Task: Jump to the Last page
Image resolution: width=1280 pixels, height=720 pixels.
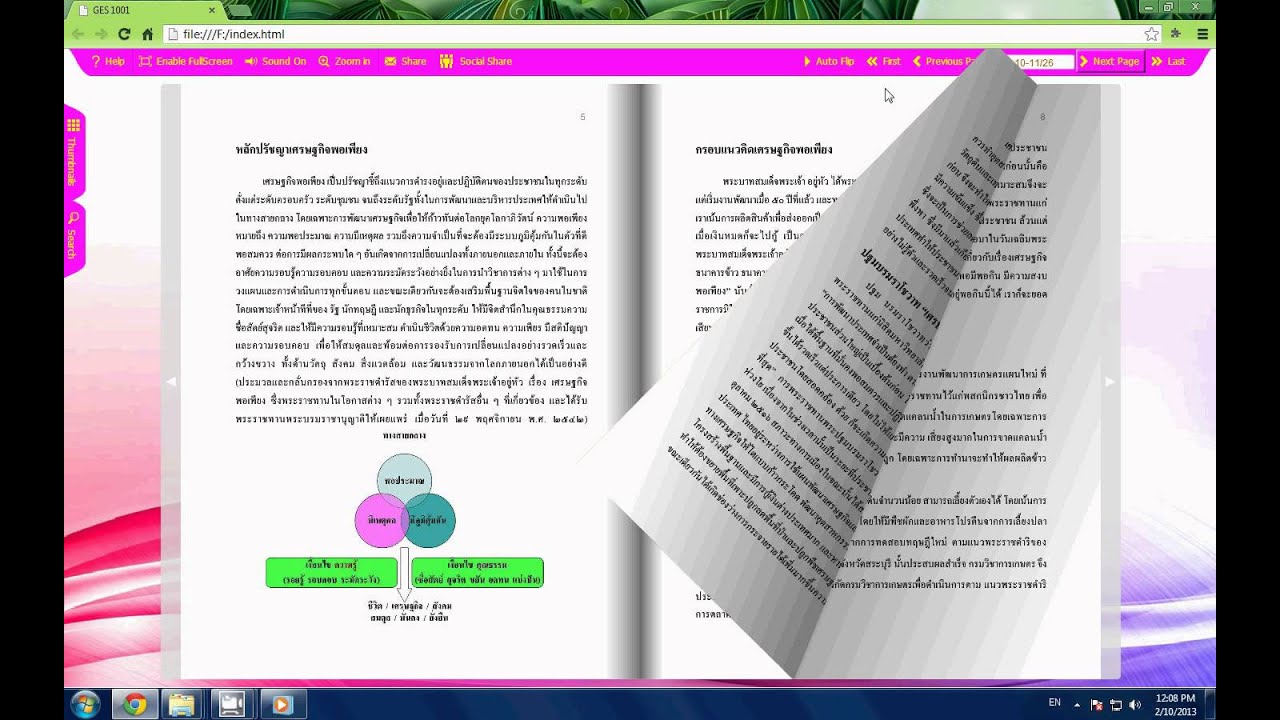Action: [x=1168, y=61]
